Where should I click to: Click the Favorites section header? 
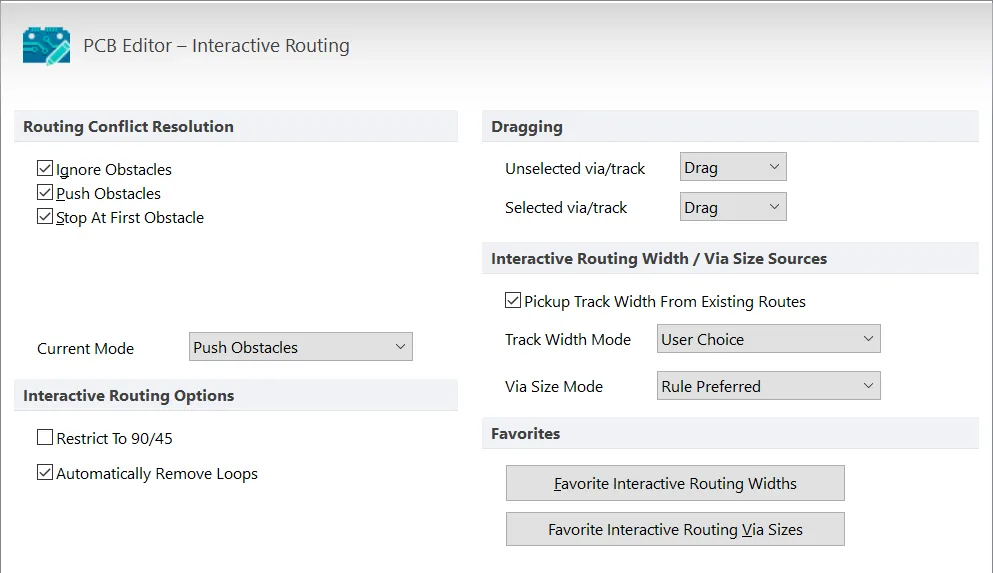526,434
